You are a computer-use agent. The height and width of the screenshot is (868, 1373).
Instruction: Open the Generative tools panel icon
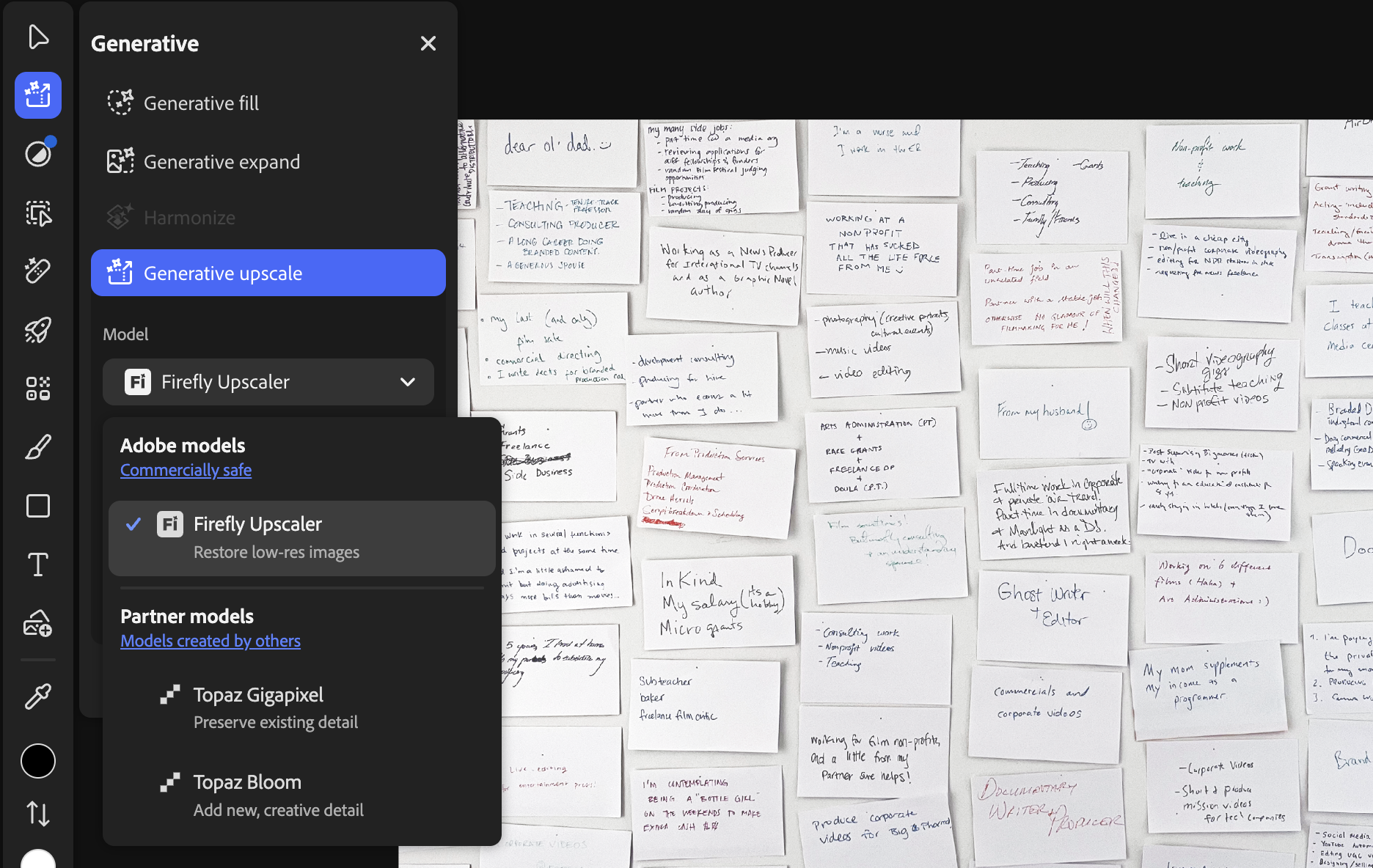pyautogui.click(x=37, y=95)
